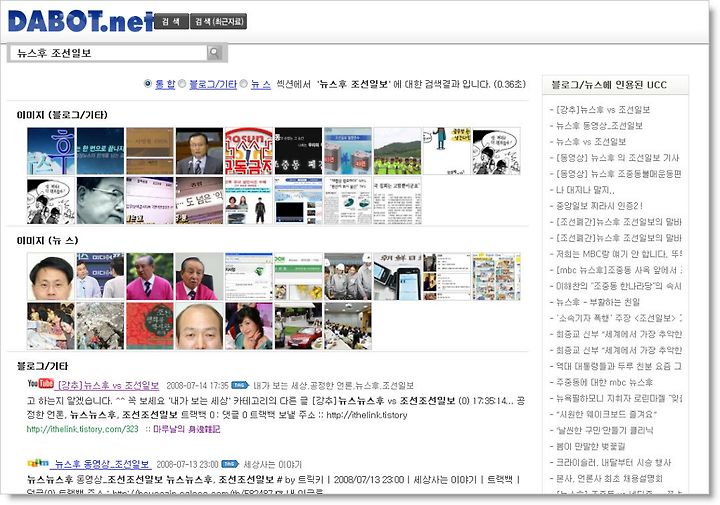Open thumbnail of man in pink cardigan standing
The image size is (720, 505).
[x=150, y=277]
